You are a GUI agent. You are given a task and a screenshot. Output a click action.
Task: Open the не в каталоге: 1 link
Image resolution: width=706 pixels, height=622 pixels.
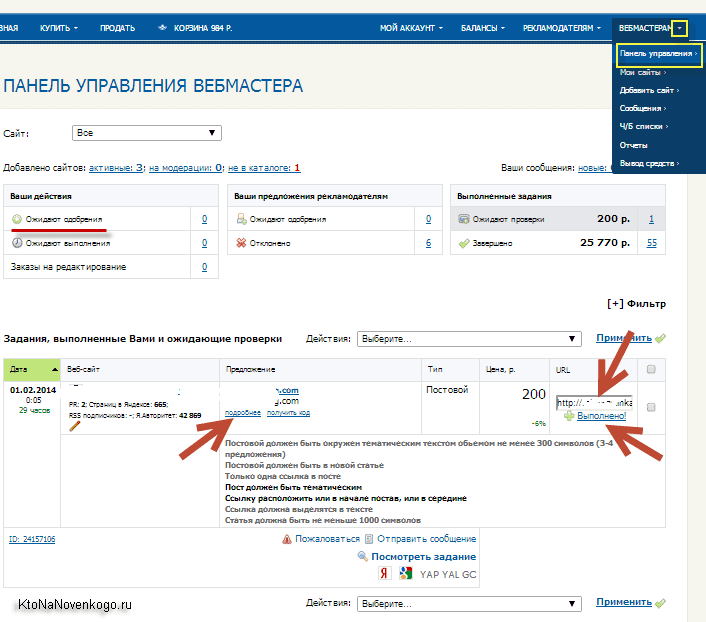(x=264, y=168)
